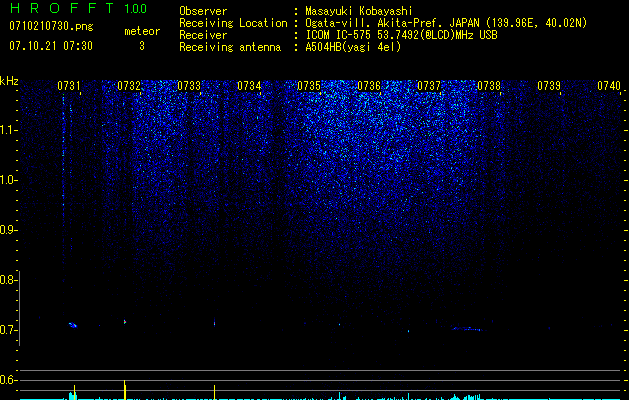The width and height of the screenshot is (629, 400).
Task: Click the 0739 time marker
Action: click(549, 86)
